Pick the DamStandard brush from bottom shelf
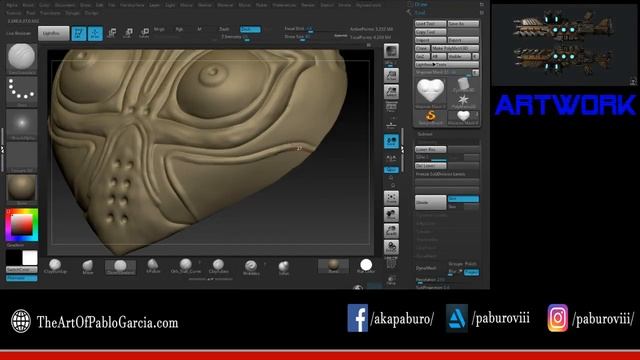The width and height of the screenshot is (640, 360). pyautogui.click(x=120, y=267)
